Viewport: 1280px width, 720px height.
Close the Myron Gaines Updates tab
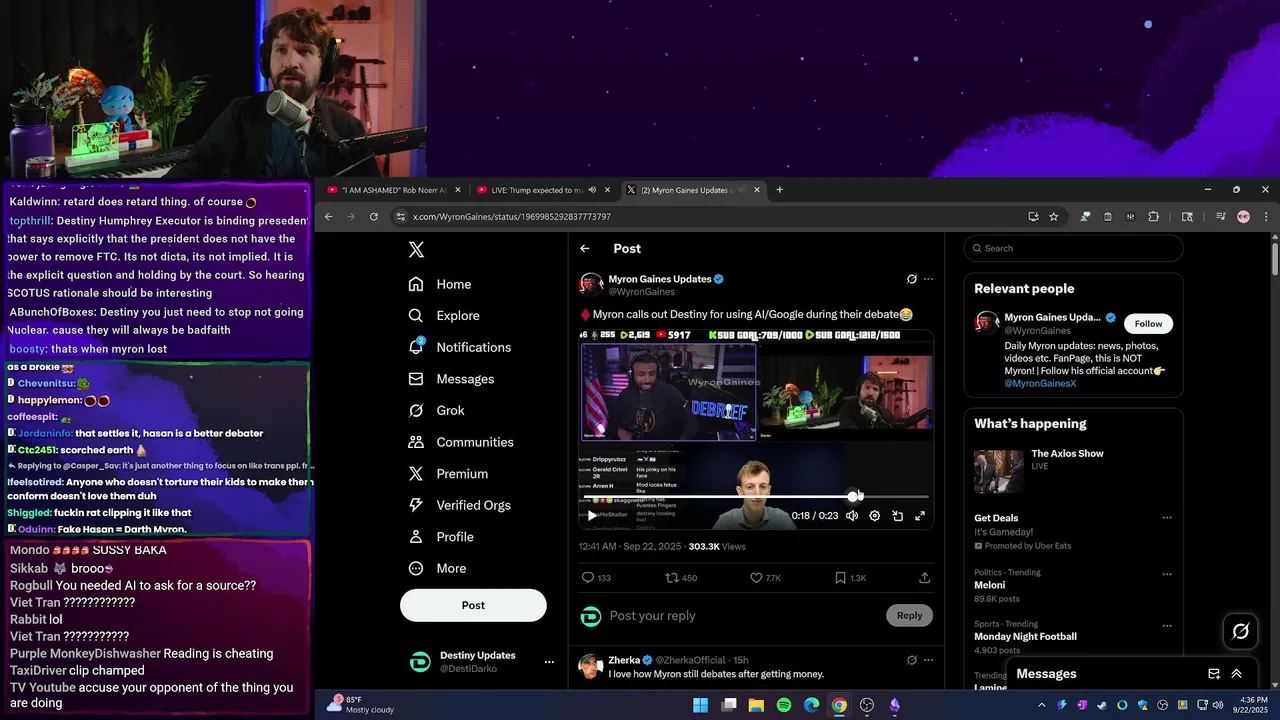pyautogui.click(x=757, y=190)
